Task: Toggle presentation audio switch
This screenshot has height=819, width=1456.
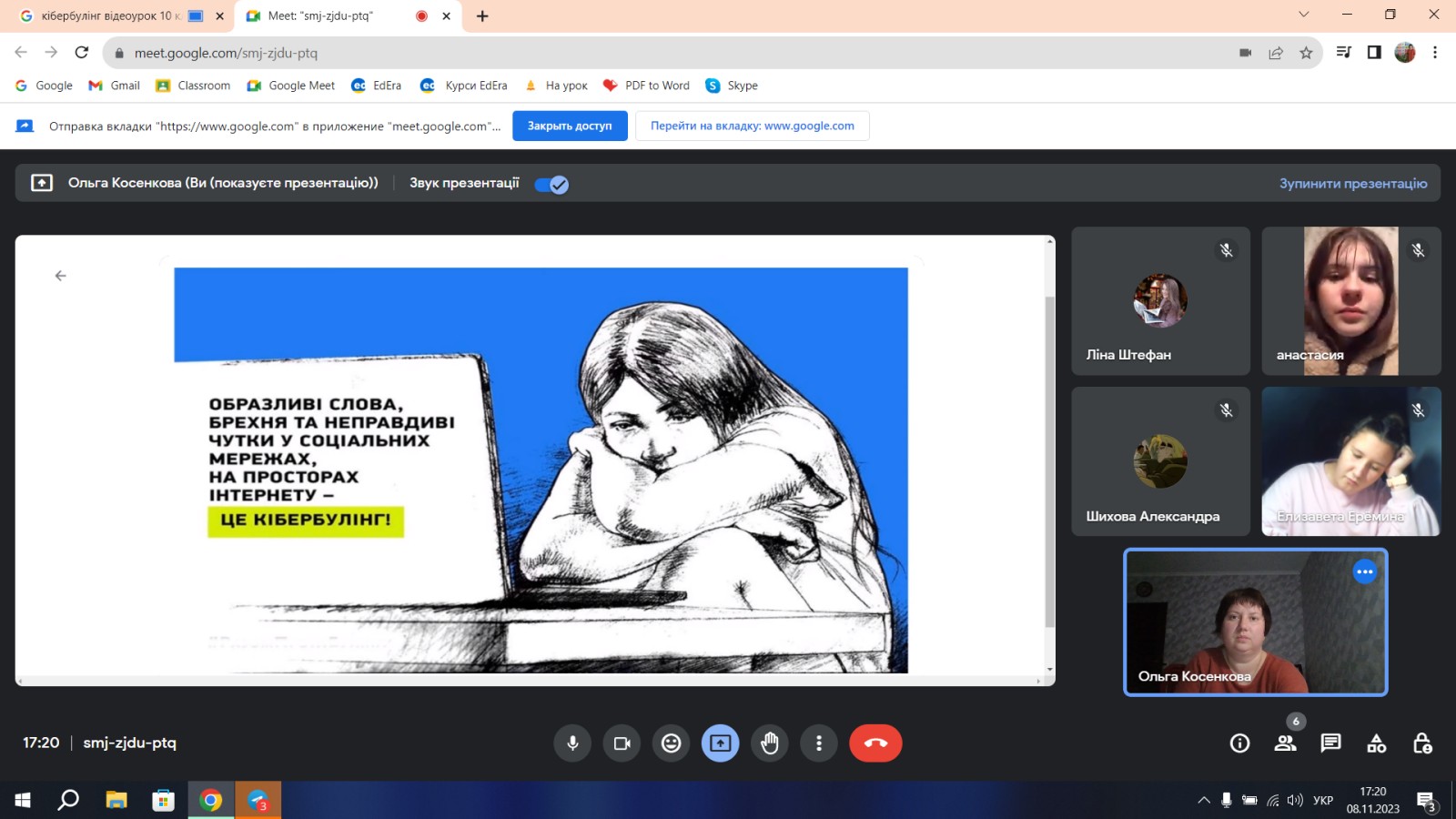Action: tap(551, 185)
